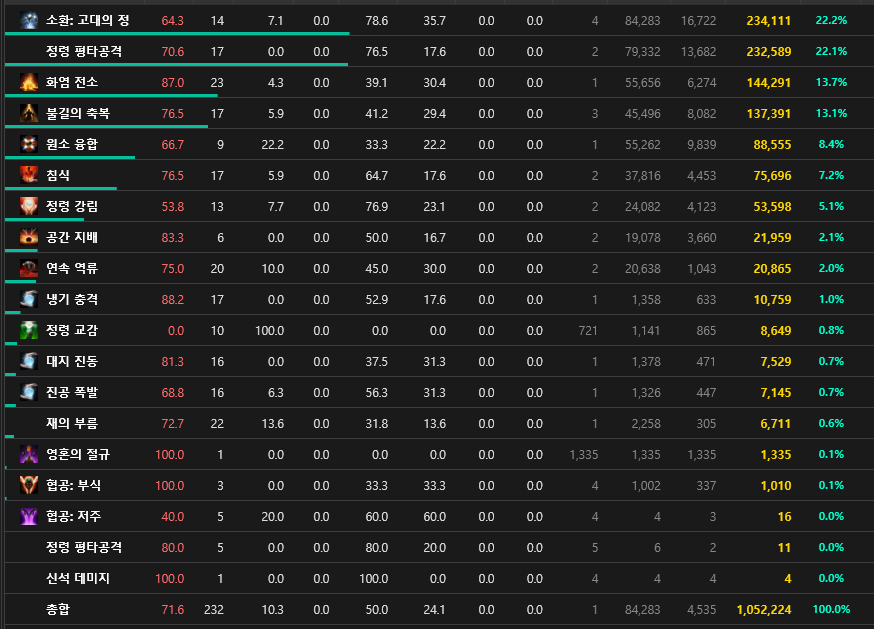Select the 신석 데미지 row label
Screen dimensions: 874x629
point(77,578)
